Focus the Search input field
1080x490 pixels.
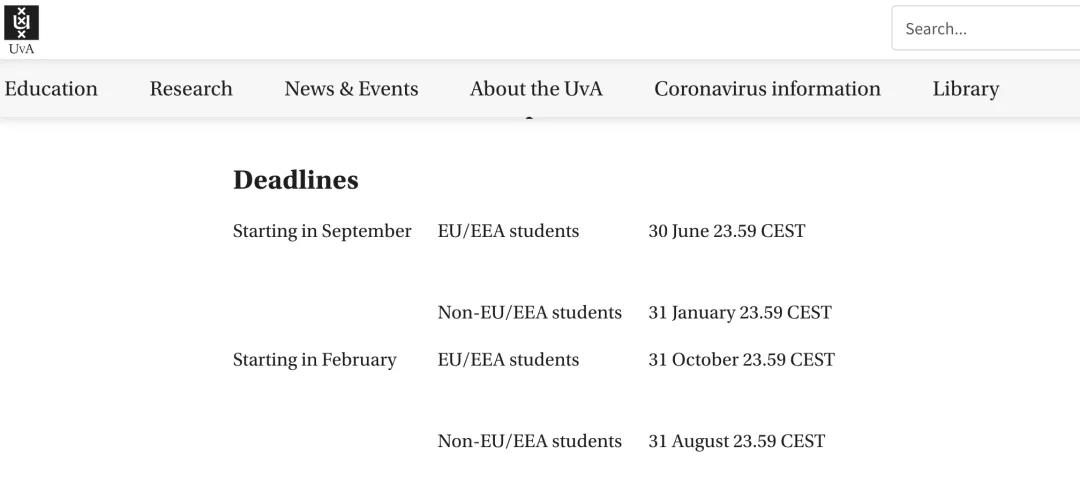[985, 29]
